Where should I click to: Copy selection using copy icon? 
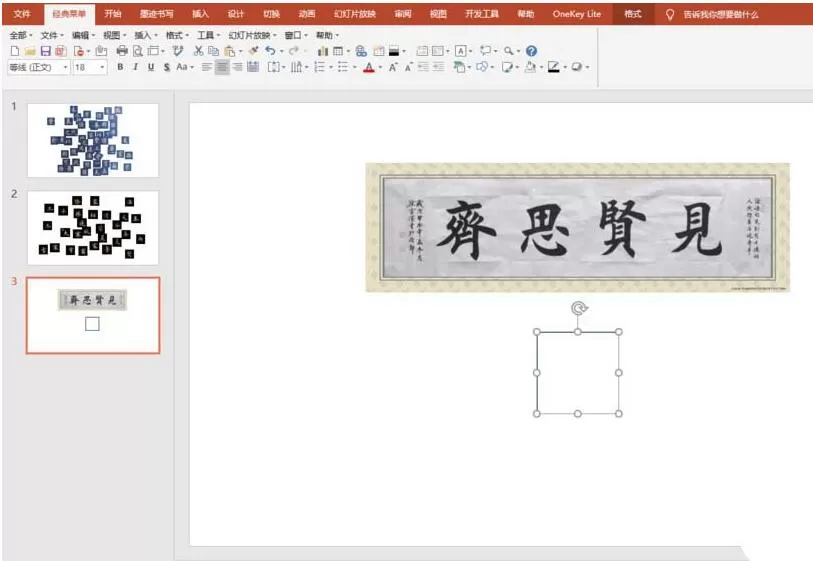213,51
